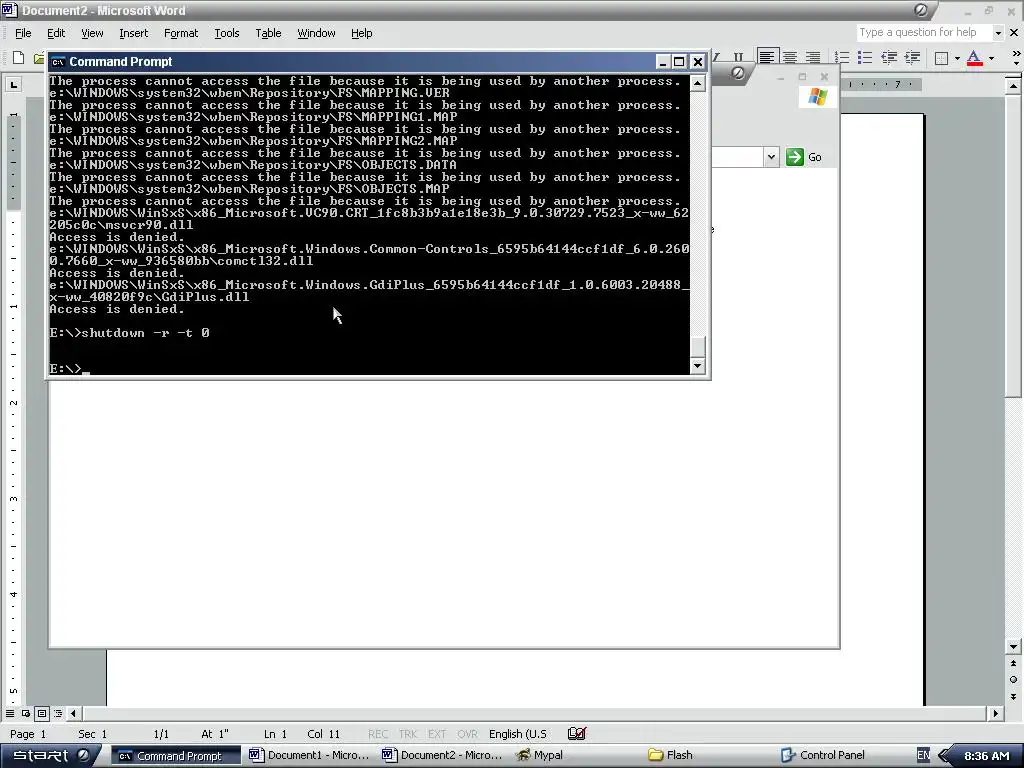Close the Word document with X button
Screen dimensions: 1024x768
coord(1014,33)
